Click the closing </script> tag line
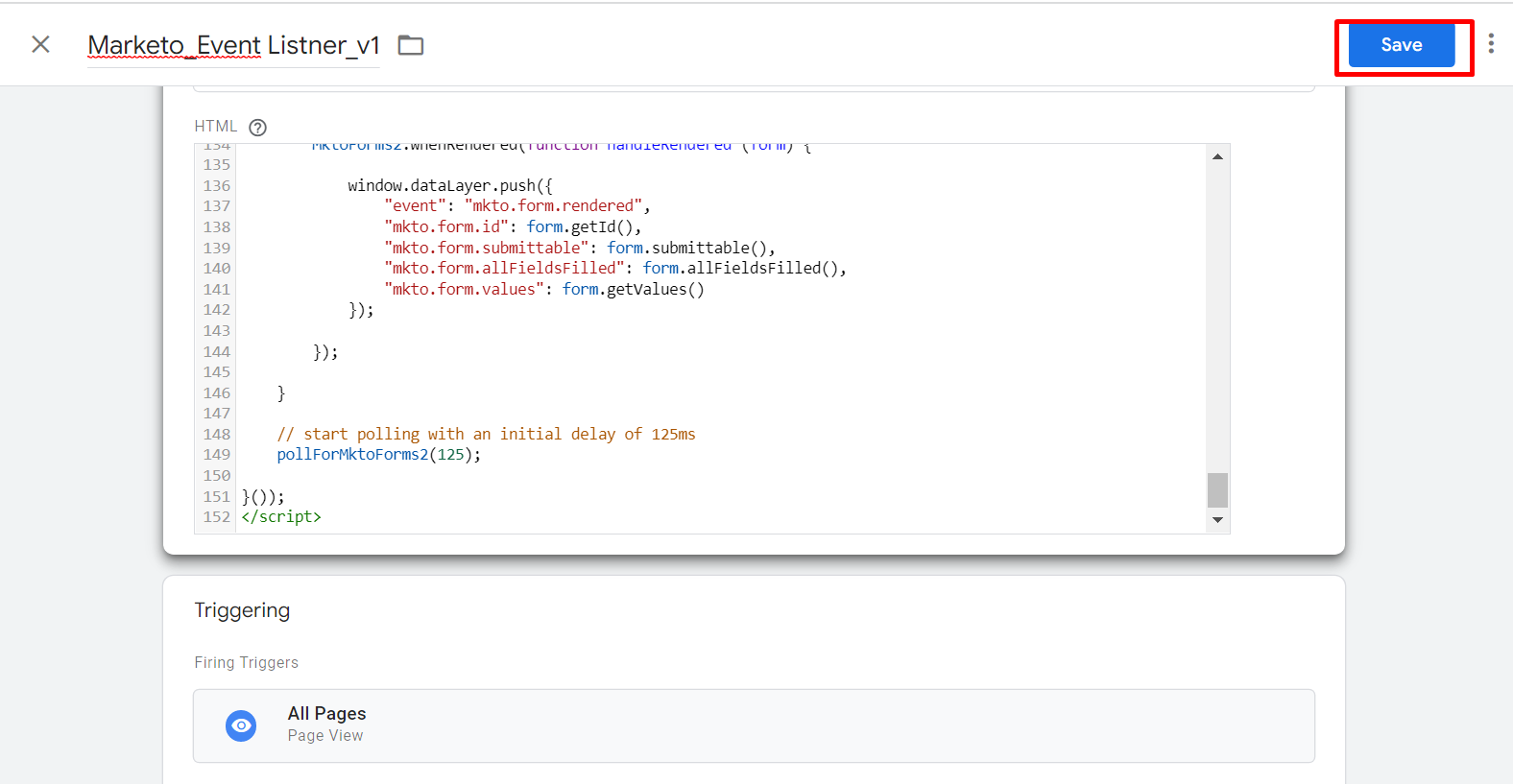This screenshot has height=784, width=1513. pos(281,516)
